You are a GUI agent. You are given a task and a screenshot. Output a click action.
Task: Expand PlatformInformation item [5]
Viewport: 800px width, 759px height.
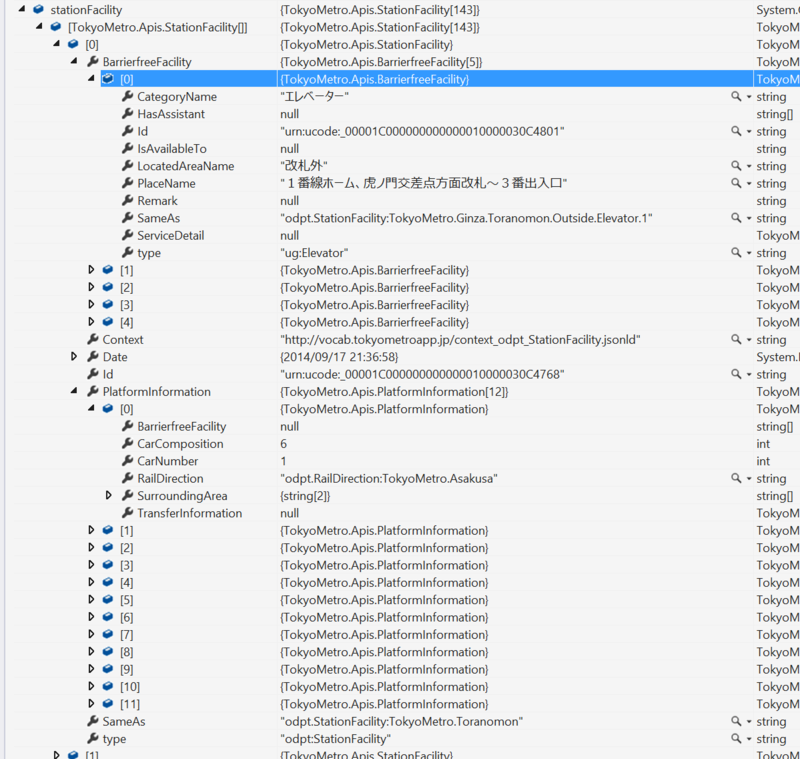91,599
